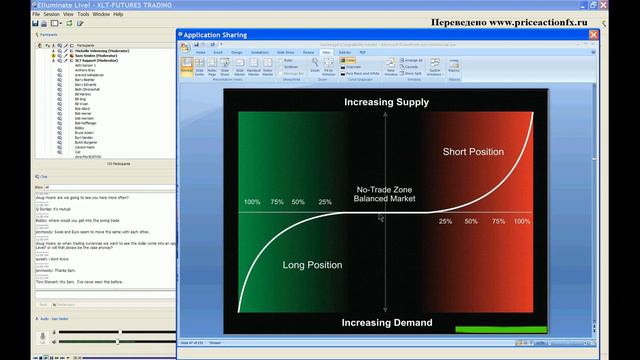Switch to the Insert ribbon tab
The width and height of the screenshot is (640, 360).
tap(218, 53)
